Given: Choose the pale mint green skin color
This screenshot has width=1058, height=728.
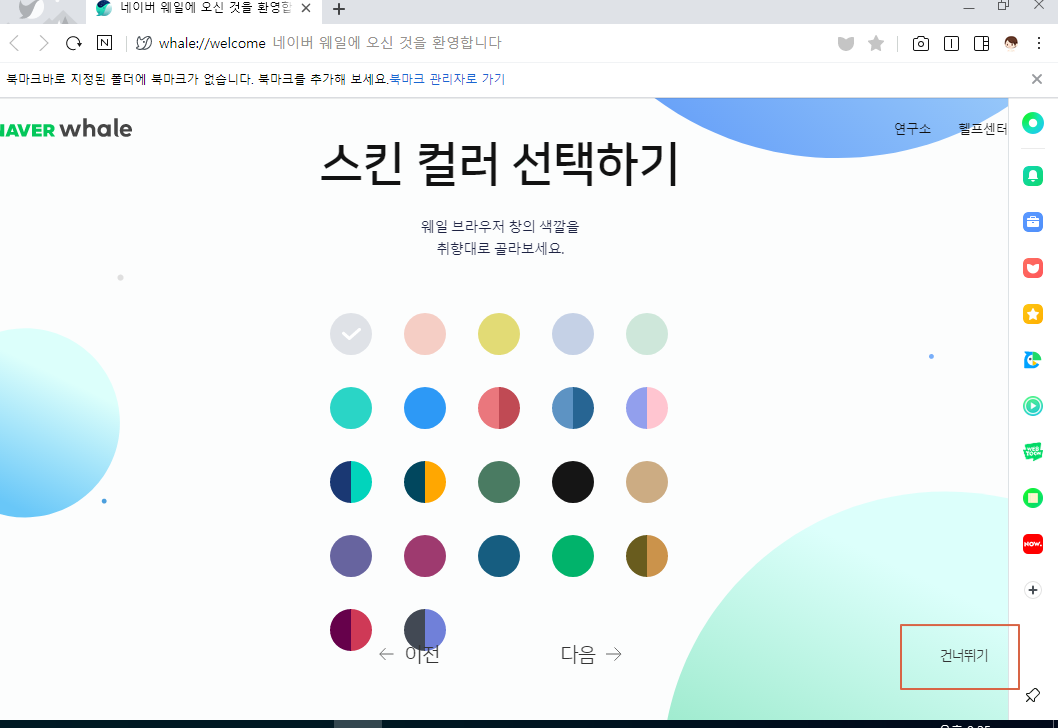Looking at the screenshot, I should (647, 334).
